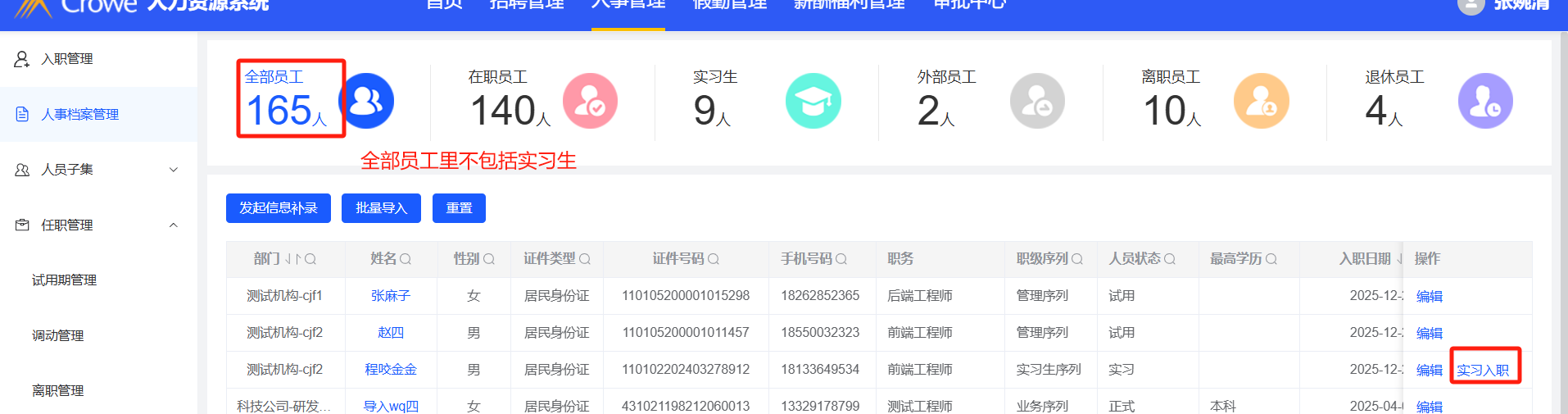Click the 实习入职 link for 程咬金
Viewport: 1568px width, 414px height.
[x=1483, y=370]
